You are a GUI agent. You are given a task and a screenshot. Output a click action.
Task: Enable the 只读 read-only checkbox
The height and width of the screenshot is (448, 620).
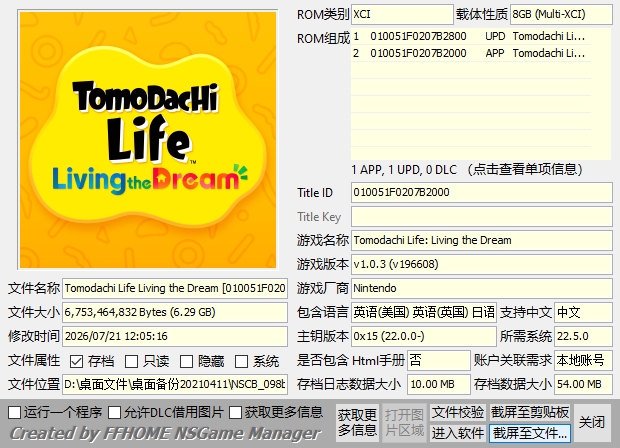coord(131,361)
